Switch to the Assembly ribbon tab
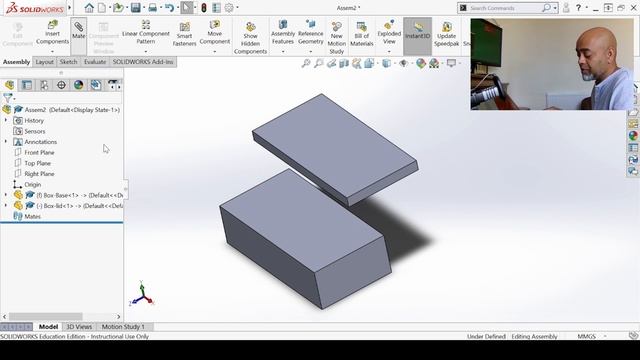This screenshot has height=360, width=640. pos(16,62)
